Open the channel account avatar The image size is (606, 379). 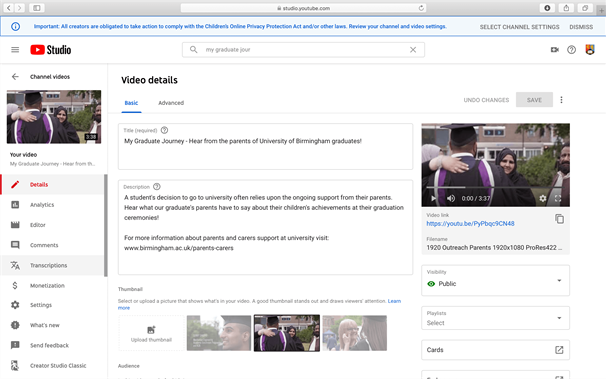click(590, 49)
